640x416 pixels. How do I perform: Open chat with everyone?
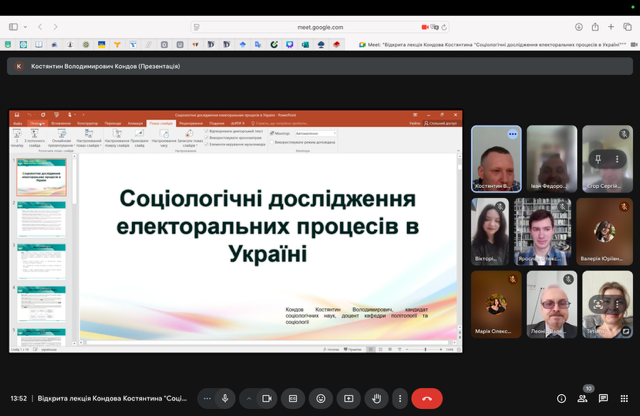coord(604,398)
